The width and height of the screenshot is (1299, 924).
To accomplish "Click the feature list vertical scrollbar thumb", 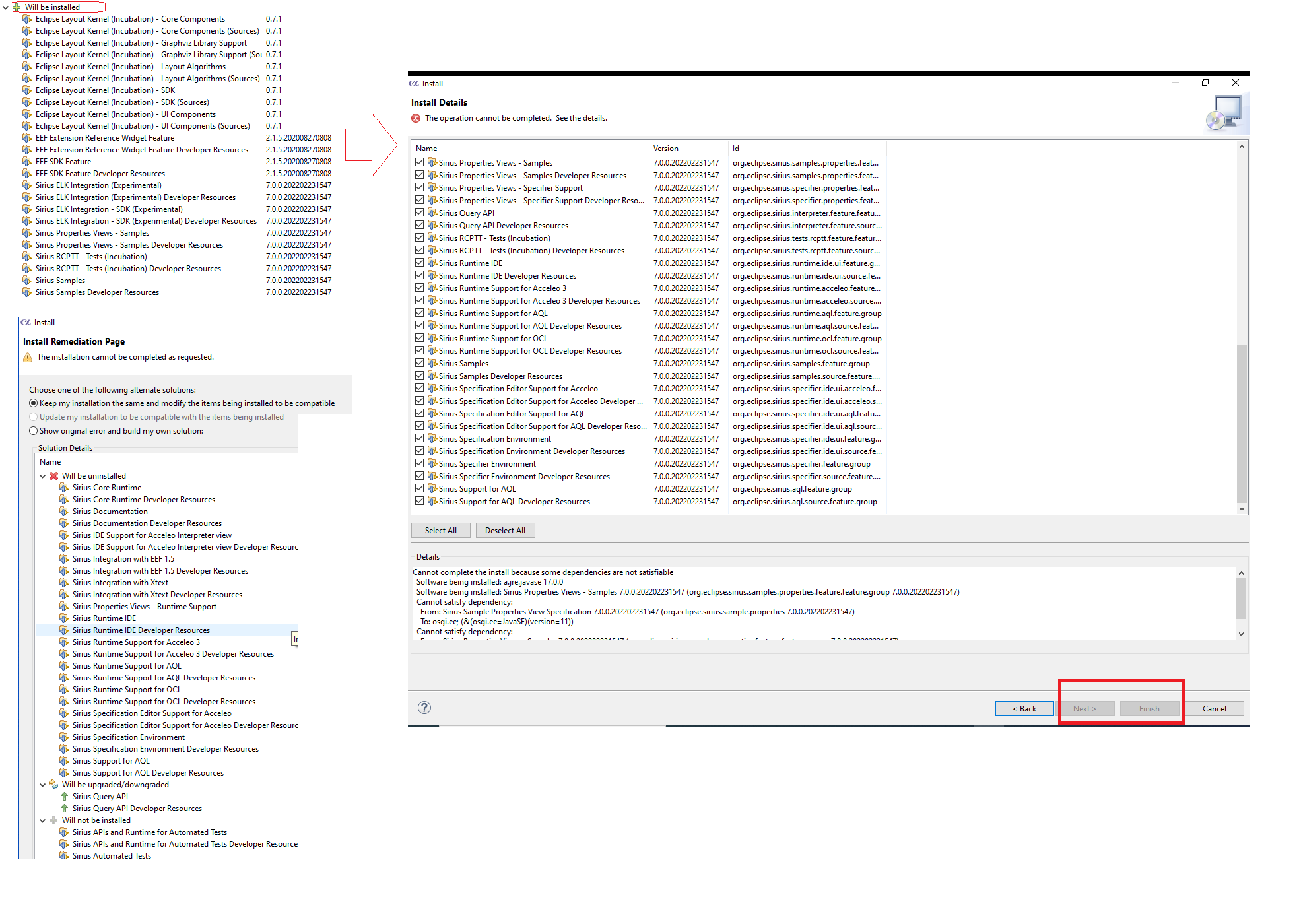I will pyautogui.click(x=1242, y=423).
